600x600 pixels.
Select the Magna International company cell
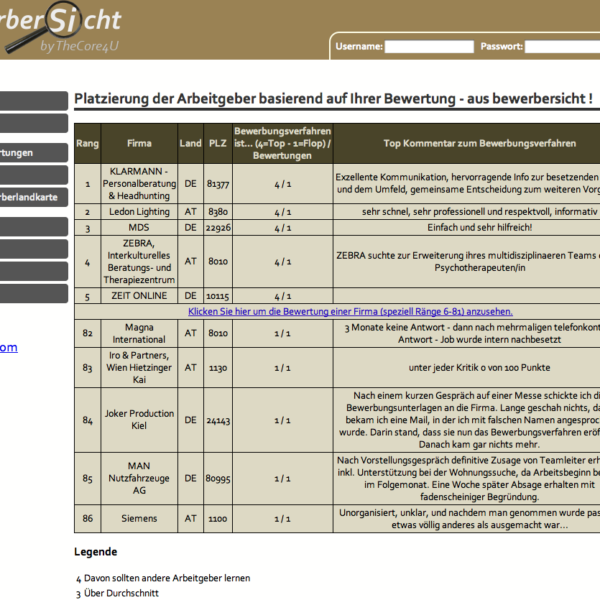point(139,333)
